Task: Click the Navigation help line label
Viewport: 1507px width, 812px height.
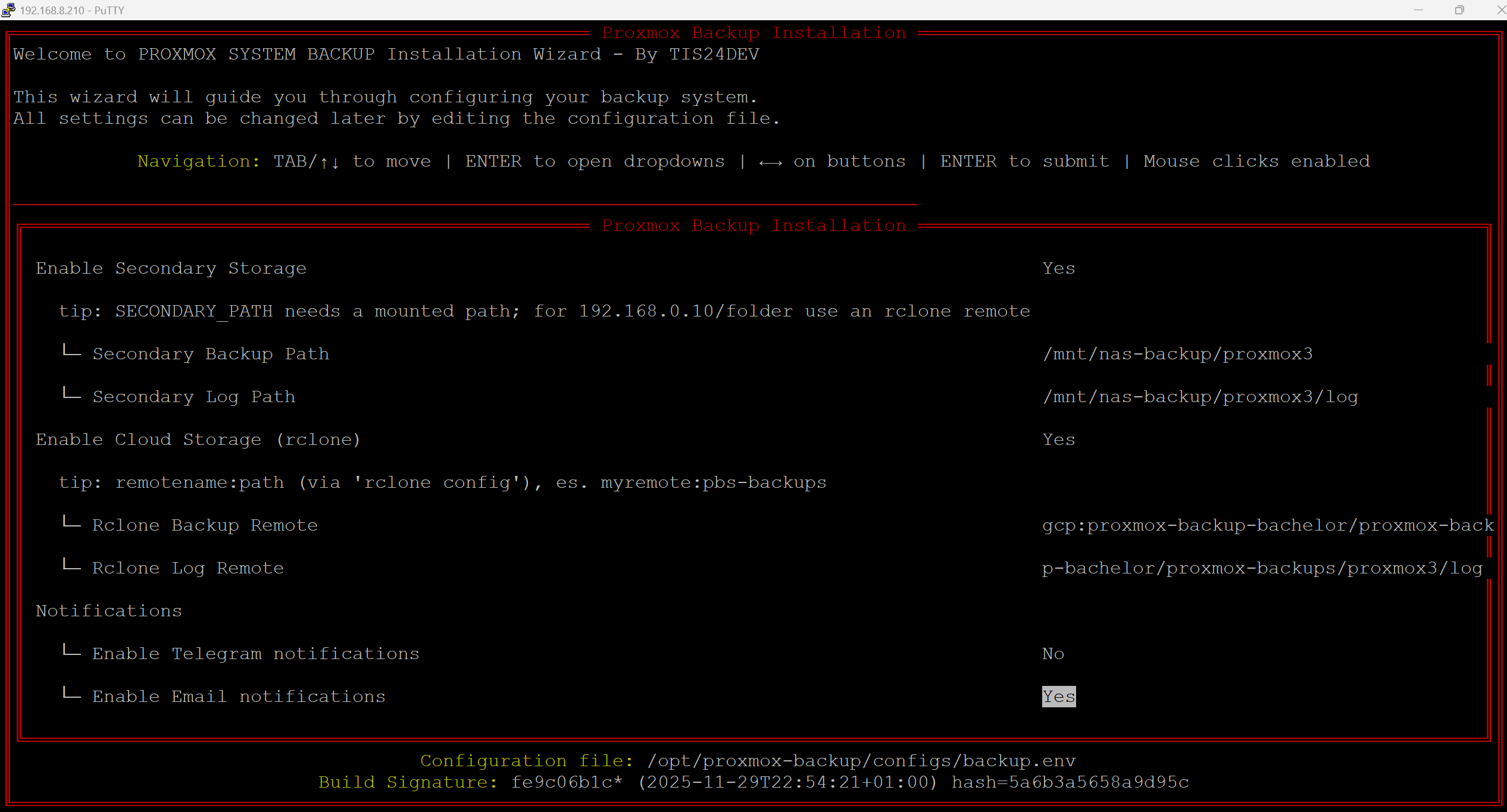Action: click(199, 161)
